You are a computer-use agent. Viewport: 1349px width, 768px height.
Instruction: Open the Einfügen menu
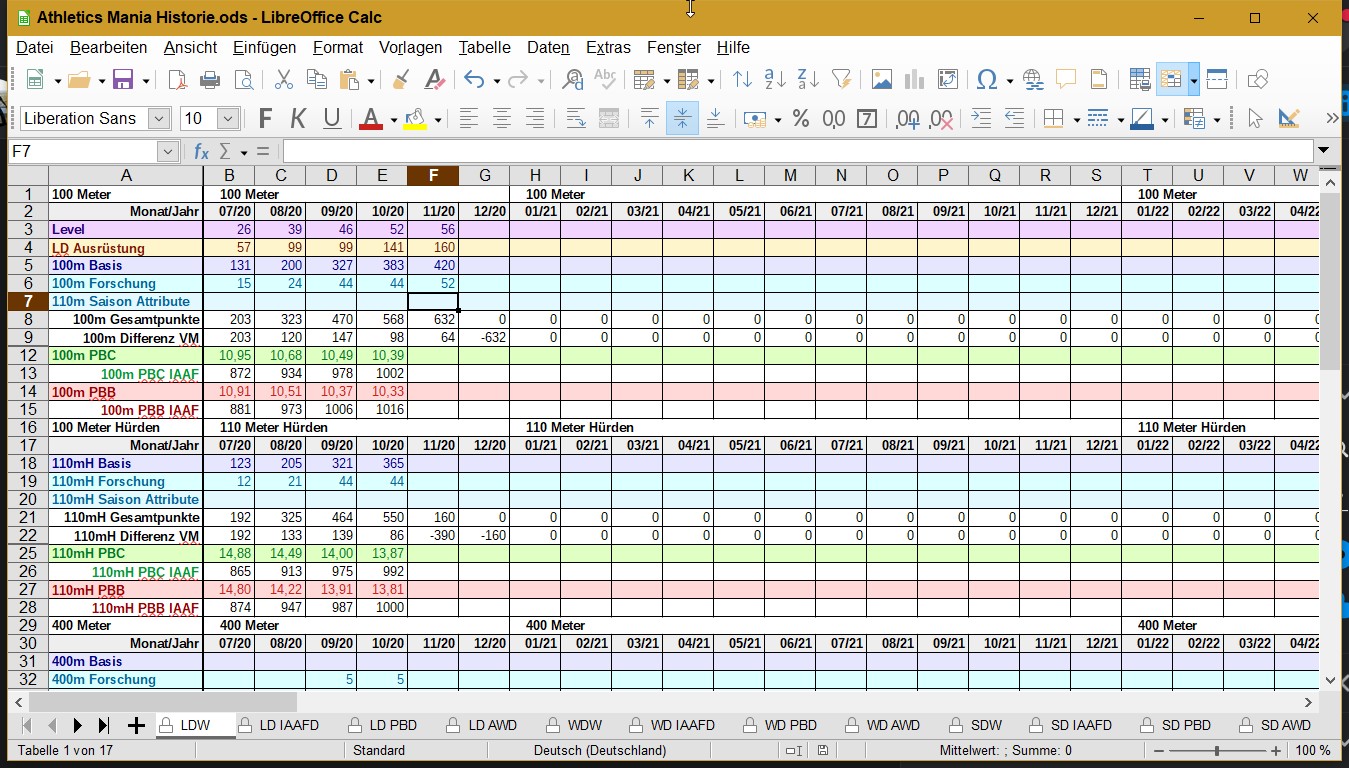pyautogui.click(x=264, y=47)
